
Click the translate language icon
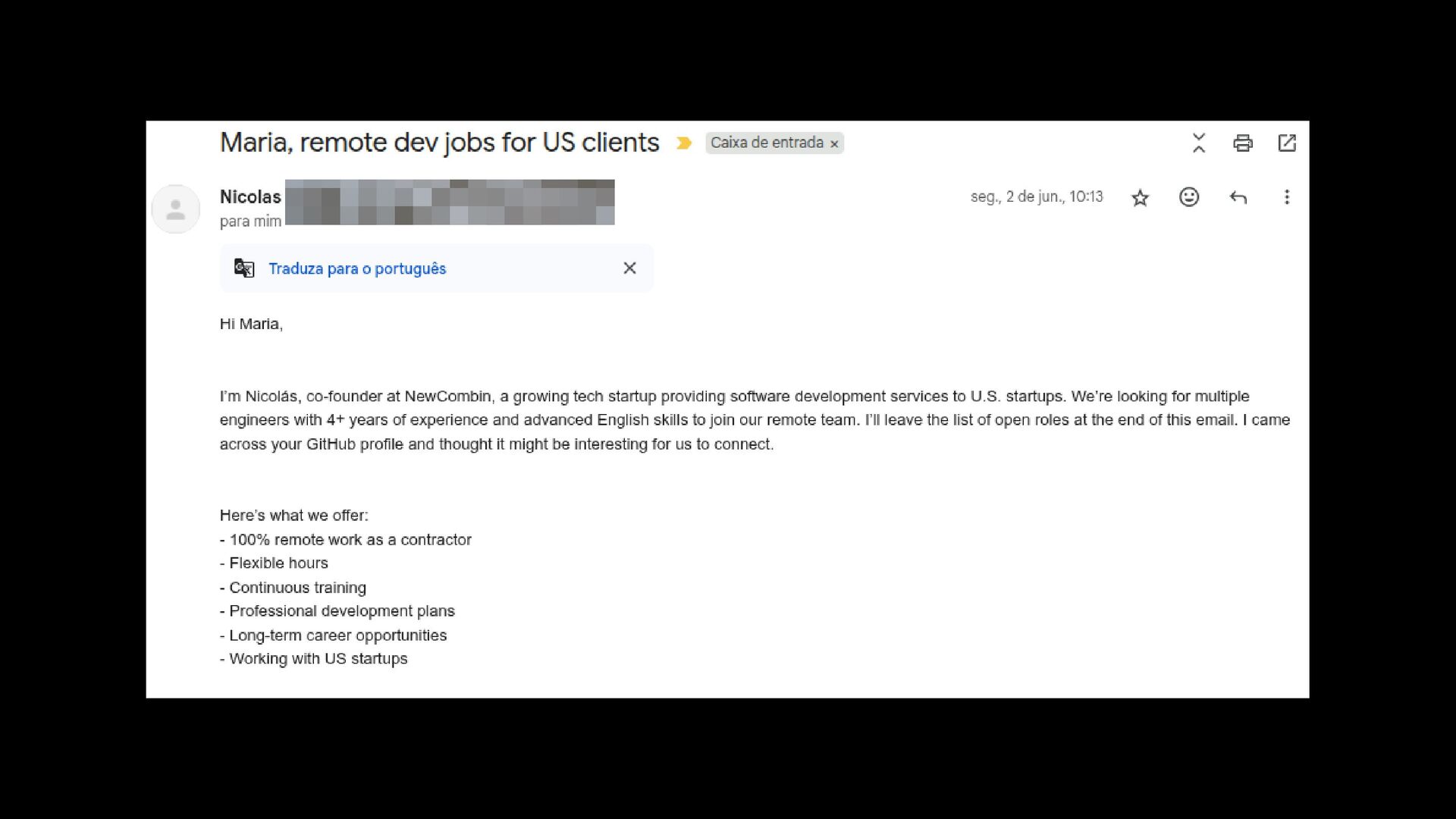pos(244,268)
